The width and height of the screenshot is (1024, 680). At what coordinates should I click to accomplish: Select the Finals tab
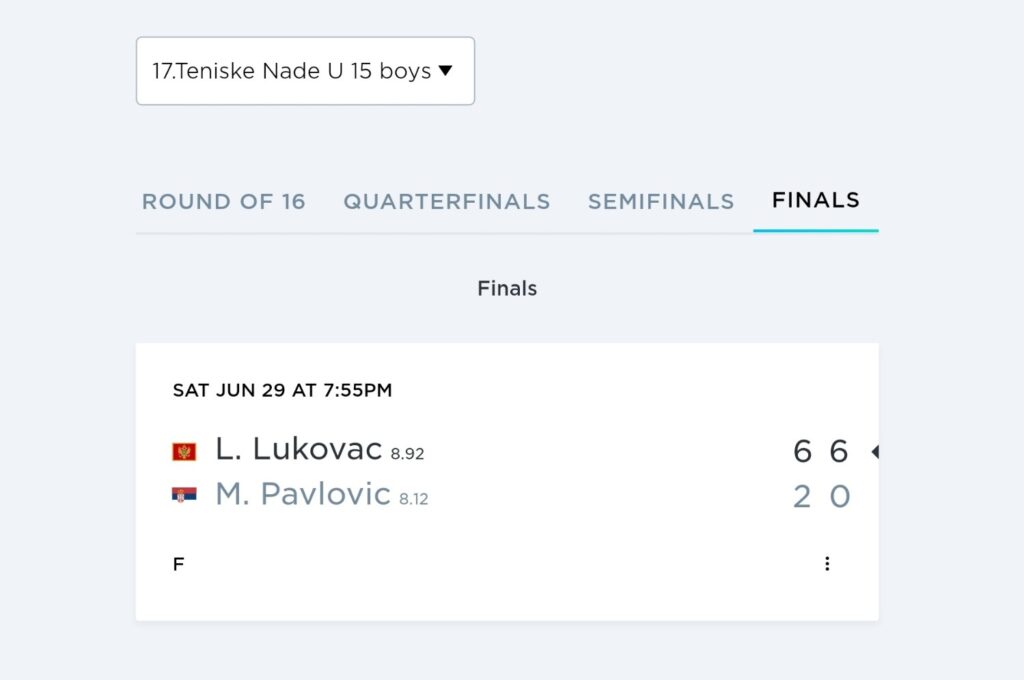[x=816, y=200]
